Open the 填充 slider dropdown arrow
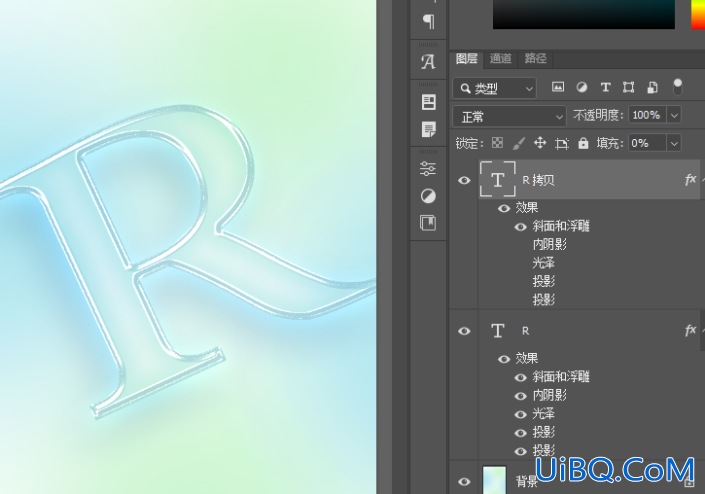This screenshot has width=705, height=494. [x=674, y=143]
